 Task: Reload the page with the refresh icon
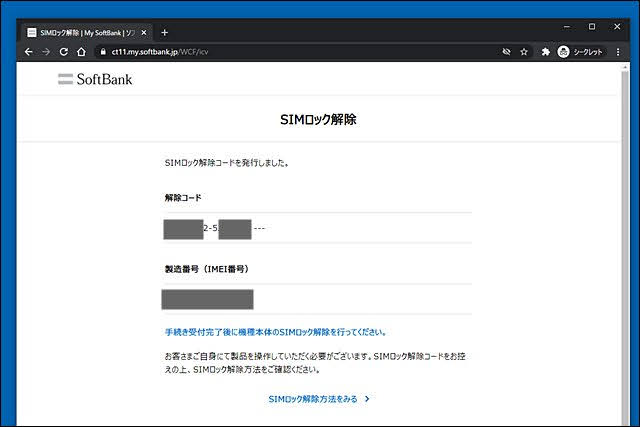(64, 52)
